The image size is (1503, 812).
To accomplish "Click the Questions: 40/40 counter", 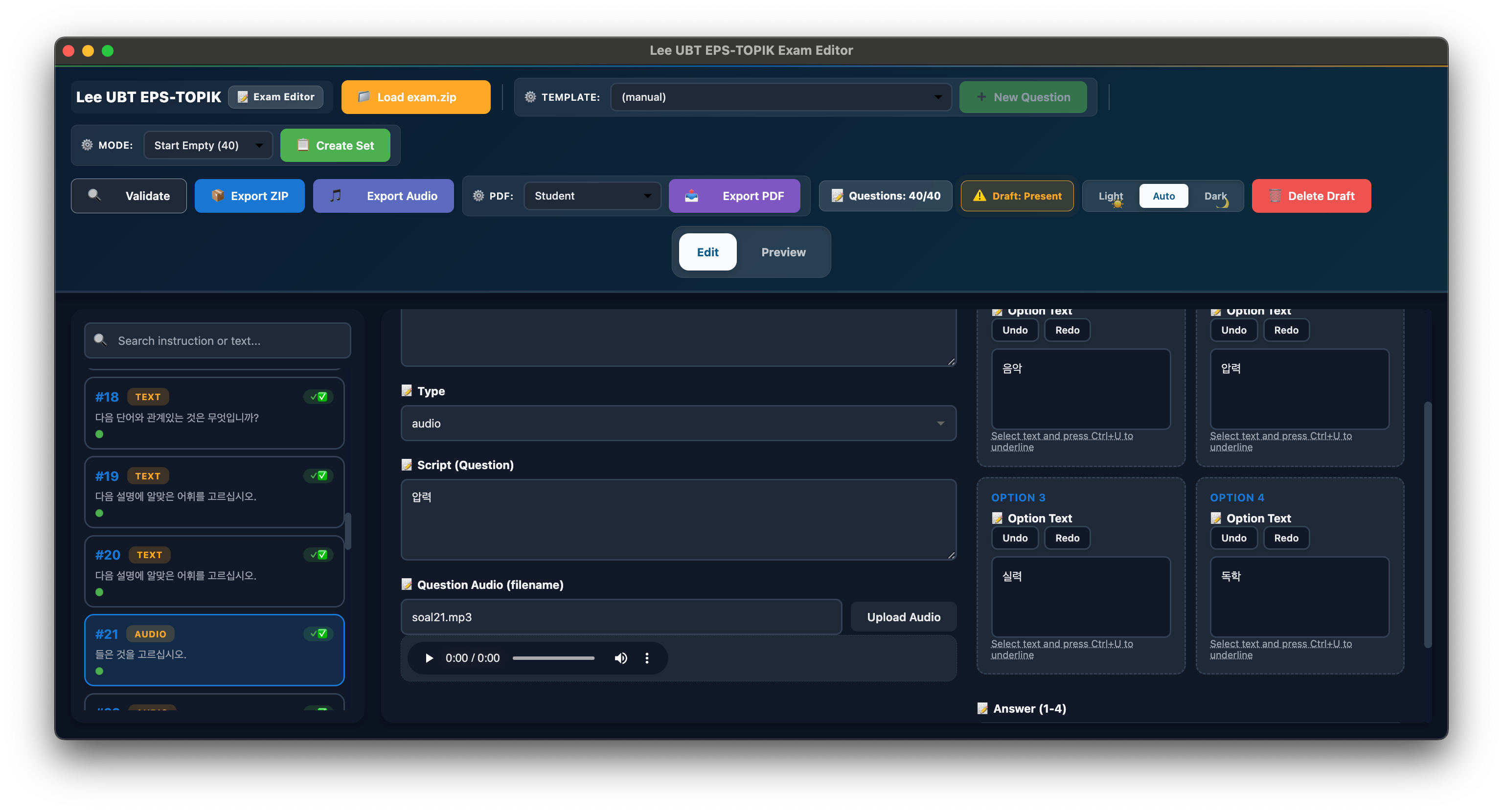I will [885, 196].
